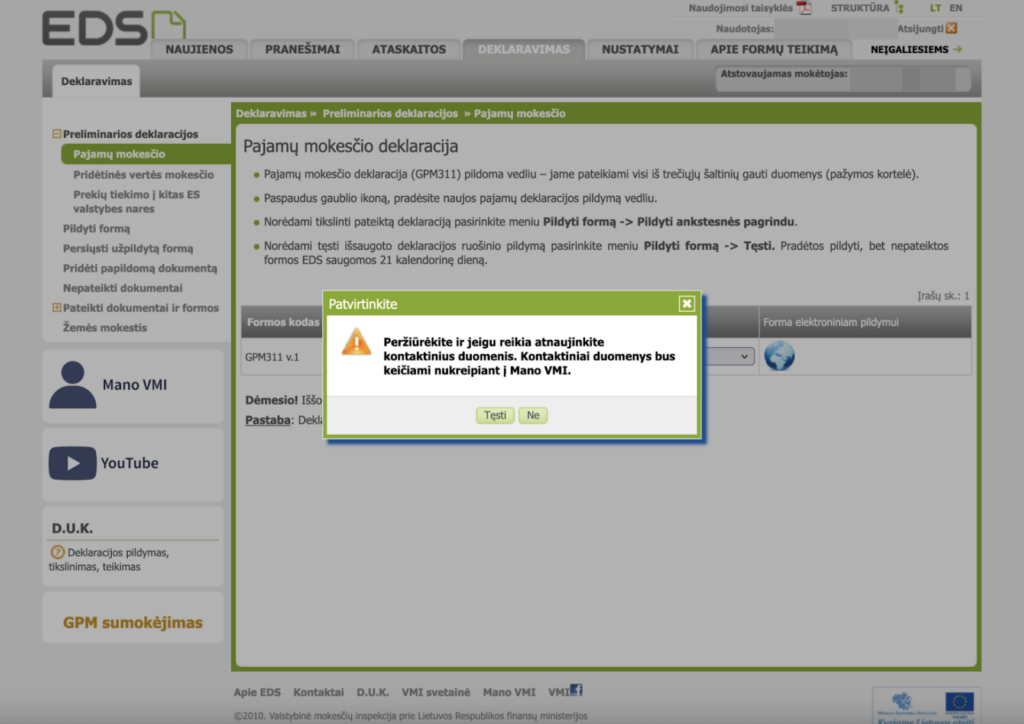Open the GPM sumokėjimas link
The height and width of the screenshot is (724, 1024).
point(132,622)
